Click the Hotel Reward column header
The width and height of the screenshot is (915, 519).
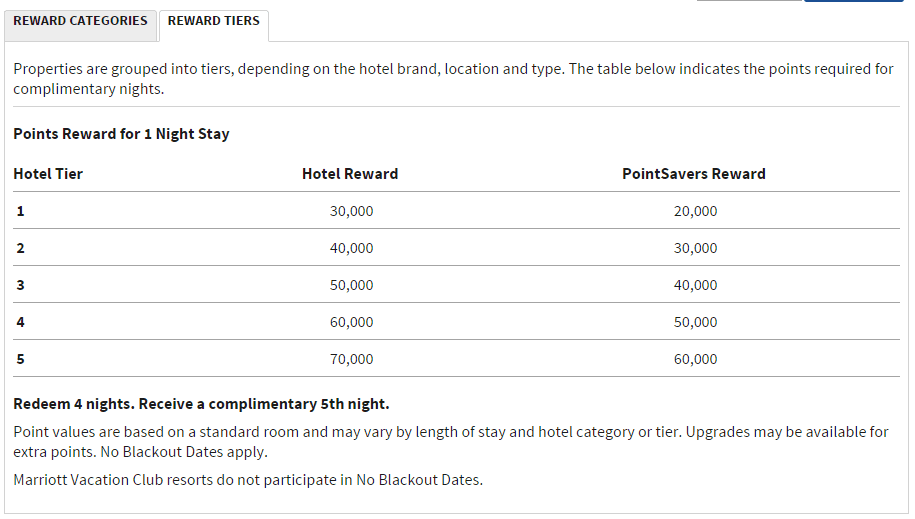pyautogui.click(x=350, y=174)
